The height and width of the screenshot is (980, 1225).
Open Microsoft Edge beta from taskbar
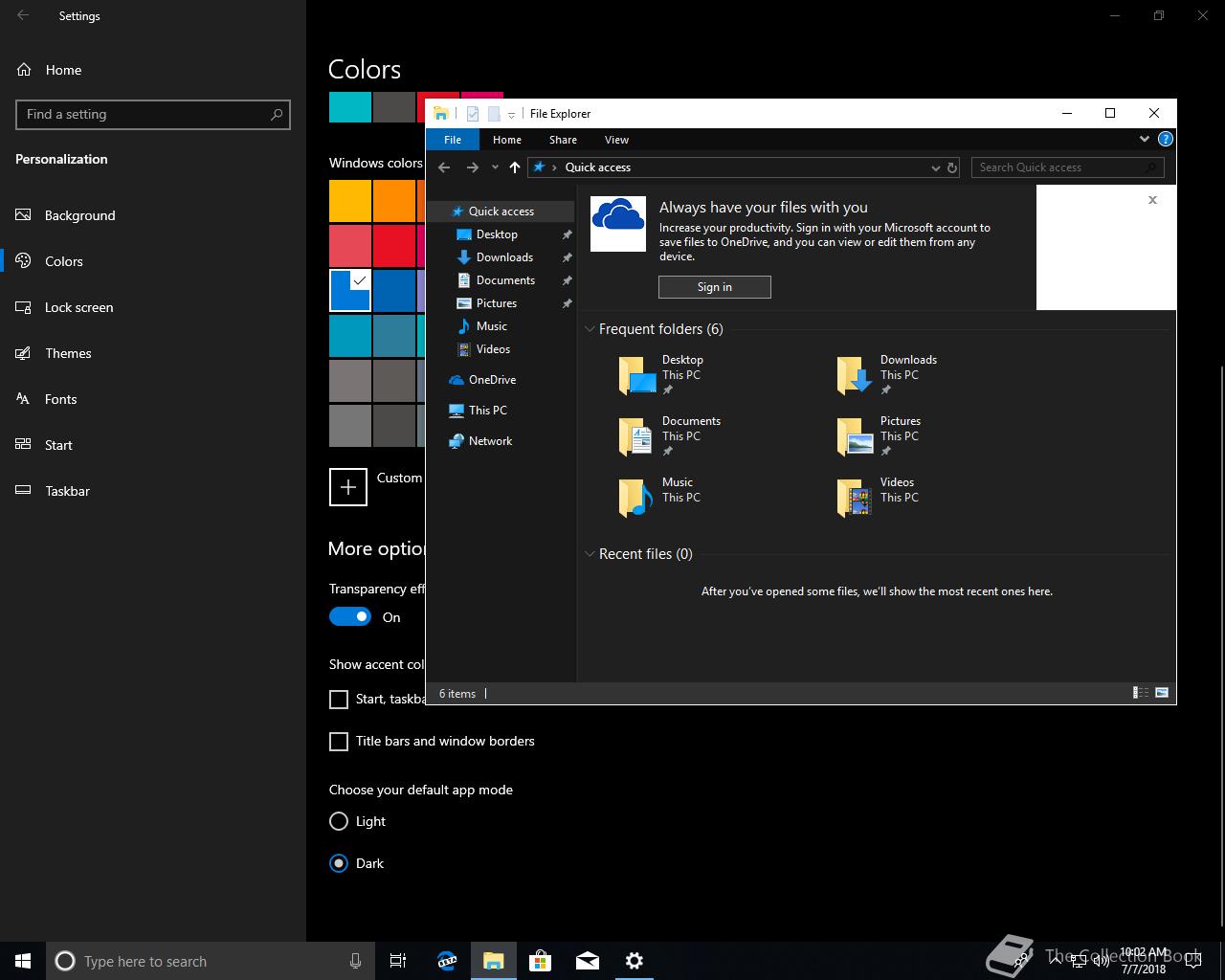tap(447, 961)
